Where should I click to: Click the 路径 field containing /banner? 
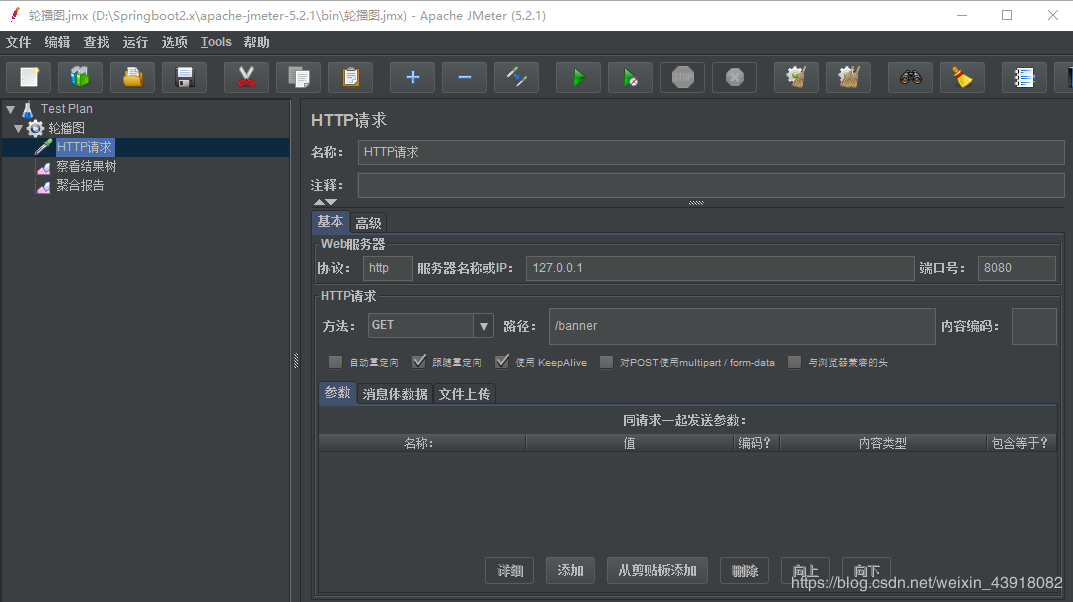(x=741, y=326)
